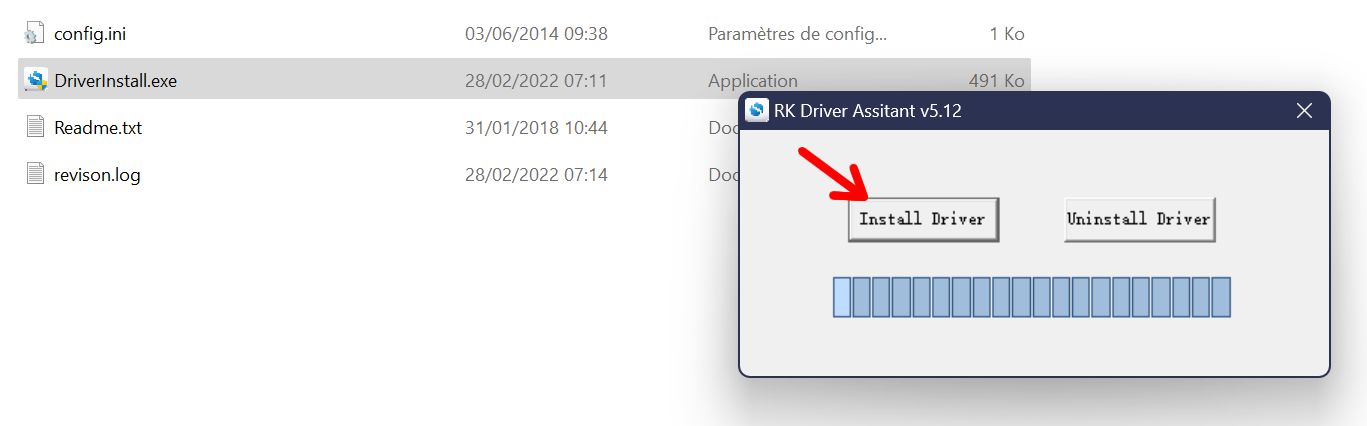Click the driver installation progress bar
1367x426 pixels.
pyautogui.click(x=1032, y=298)
